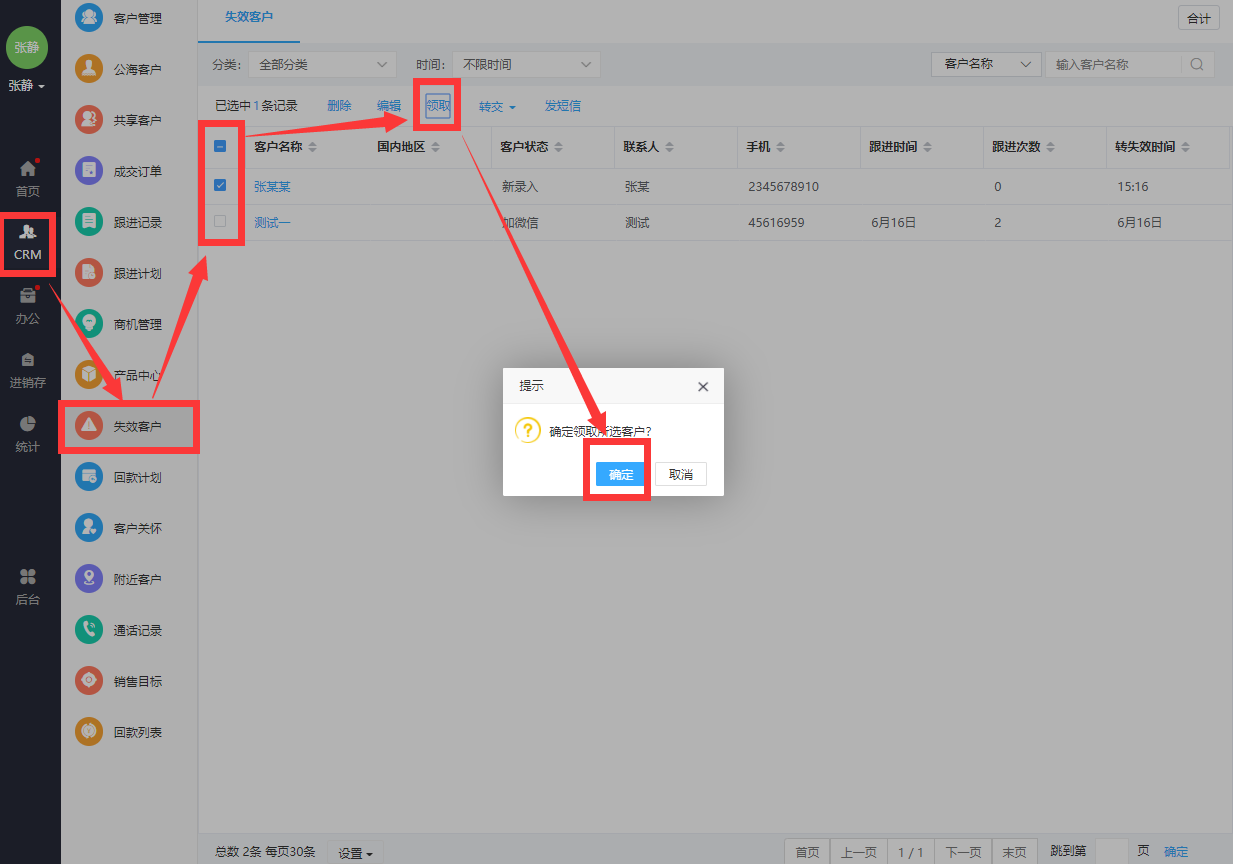Viewport: 1233px width, 864px height.
Task: Open 客户管理 menu label
Action: [138, 18]
